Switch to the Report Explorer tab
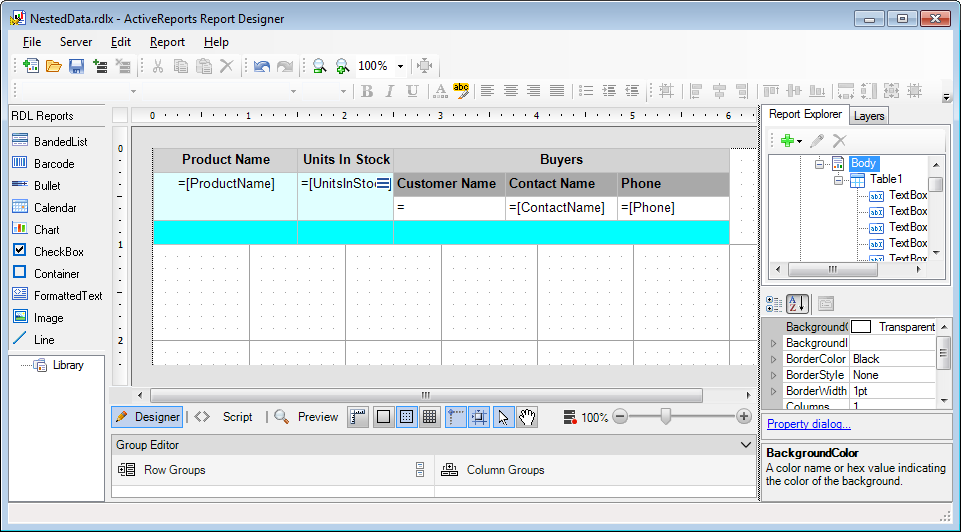 coord(805,115)
